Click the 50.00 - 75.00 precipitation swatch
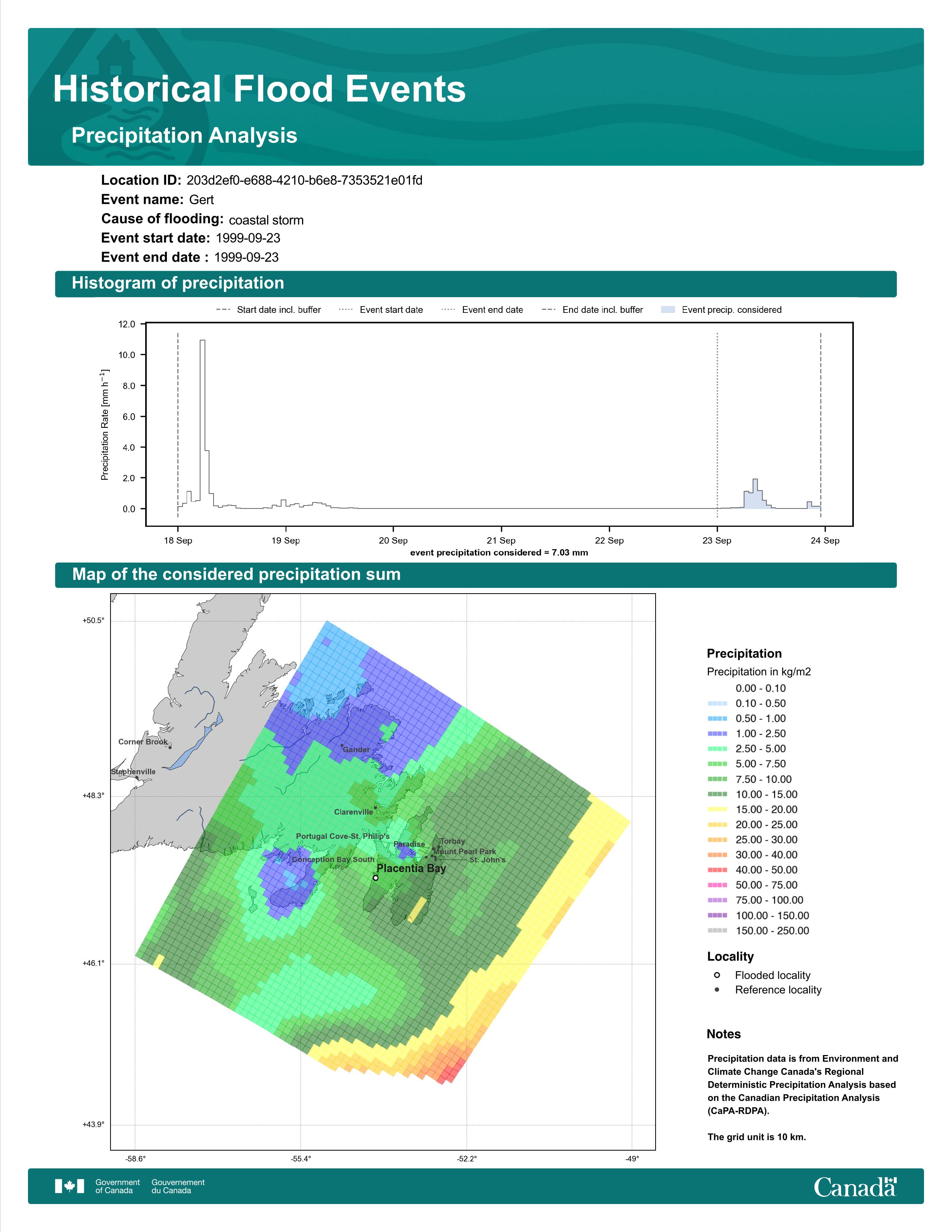 click(718, 885)
